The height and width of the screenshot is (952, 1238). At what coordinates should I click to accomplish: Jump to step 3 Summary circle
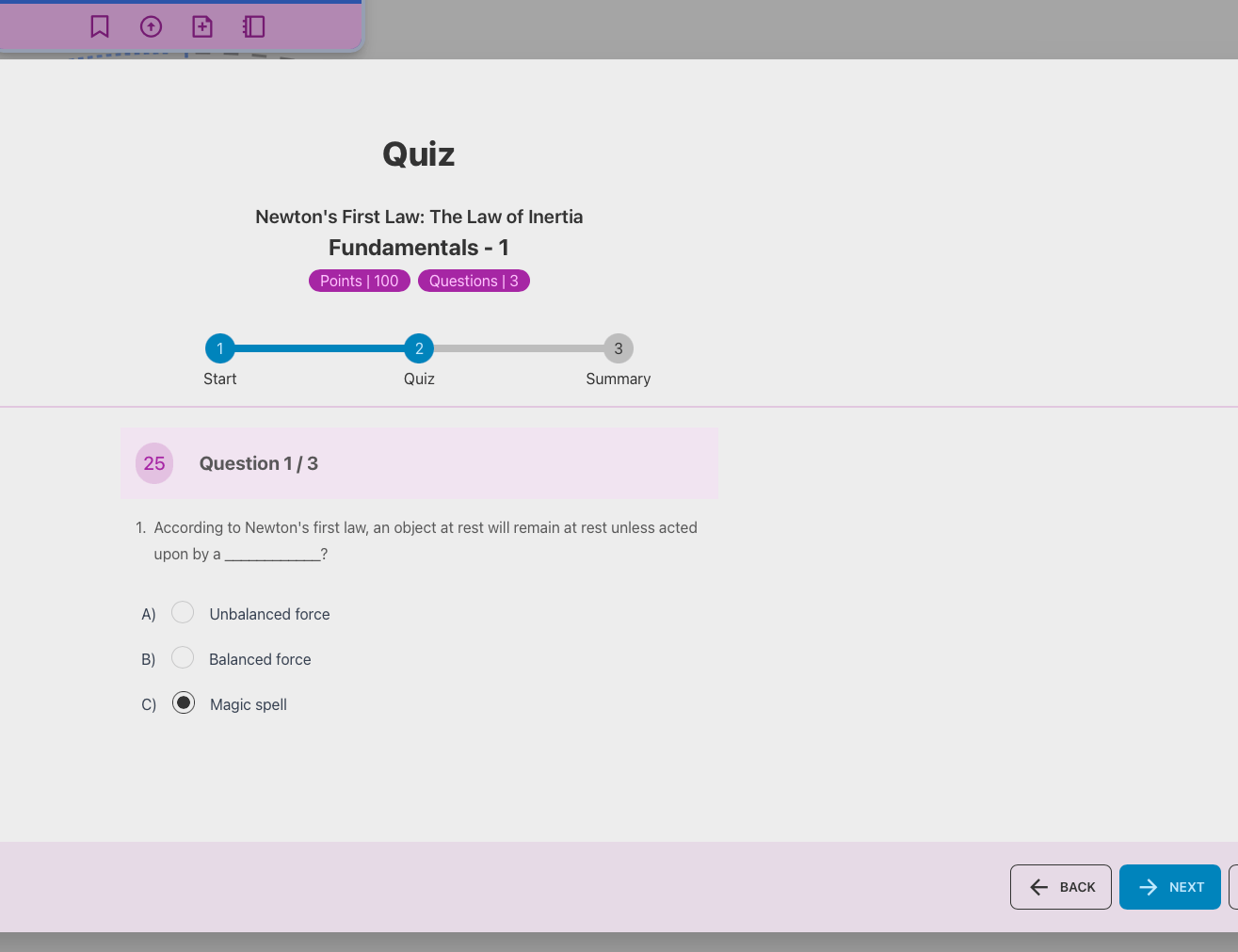tap(619, 348)
